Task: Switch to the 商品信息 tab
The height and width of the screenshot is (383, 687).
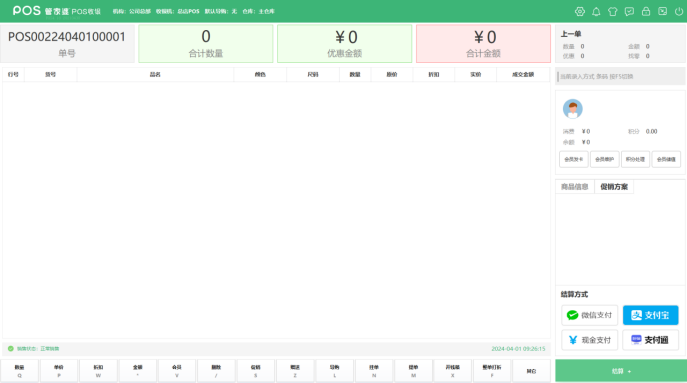Action: point(575,187)
